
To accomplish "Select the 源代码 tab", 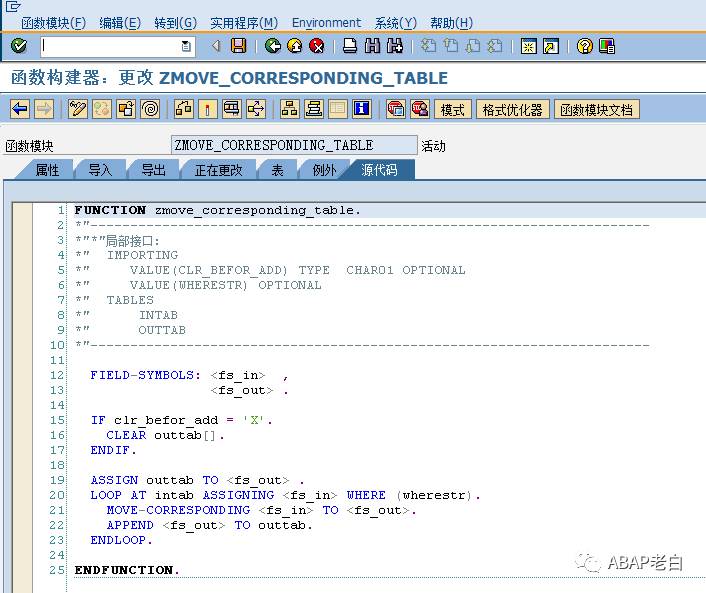I will point(379,170).
